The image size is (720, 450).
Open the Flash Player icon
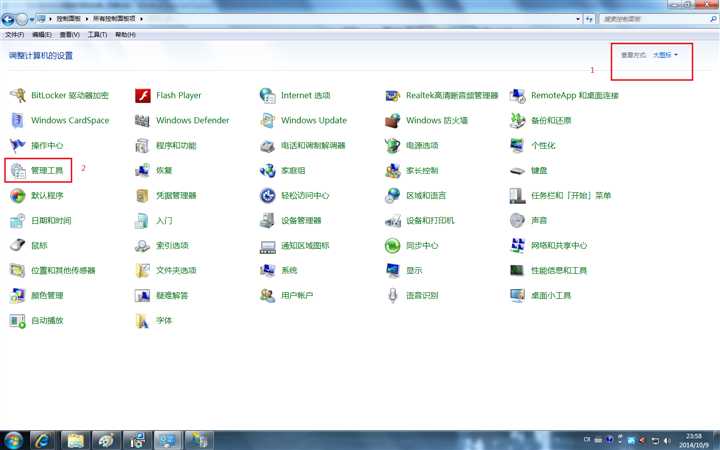[142, 96]
